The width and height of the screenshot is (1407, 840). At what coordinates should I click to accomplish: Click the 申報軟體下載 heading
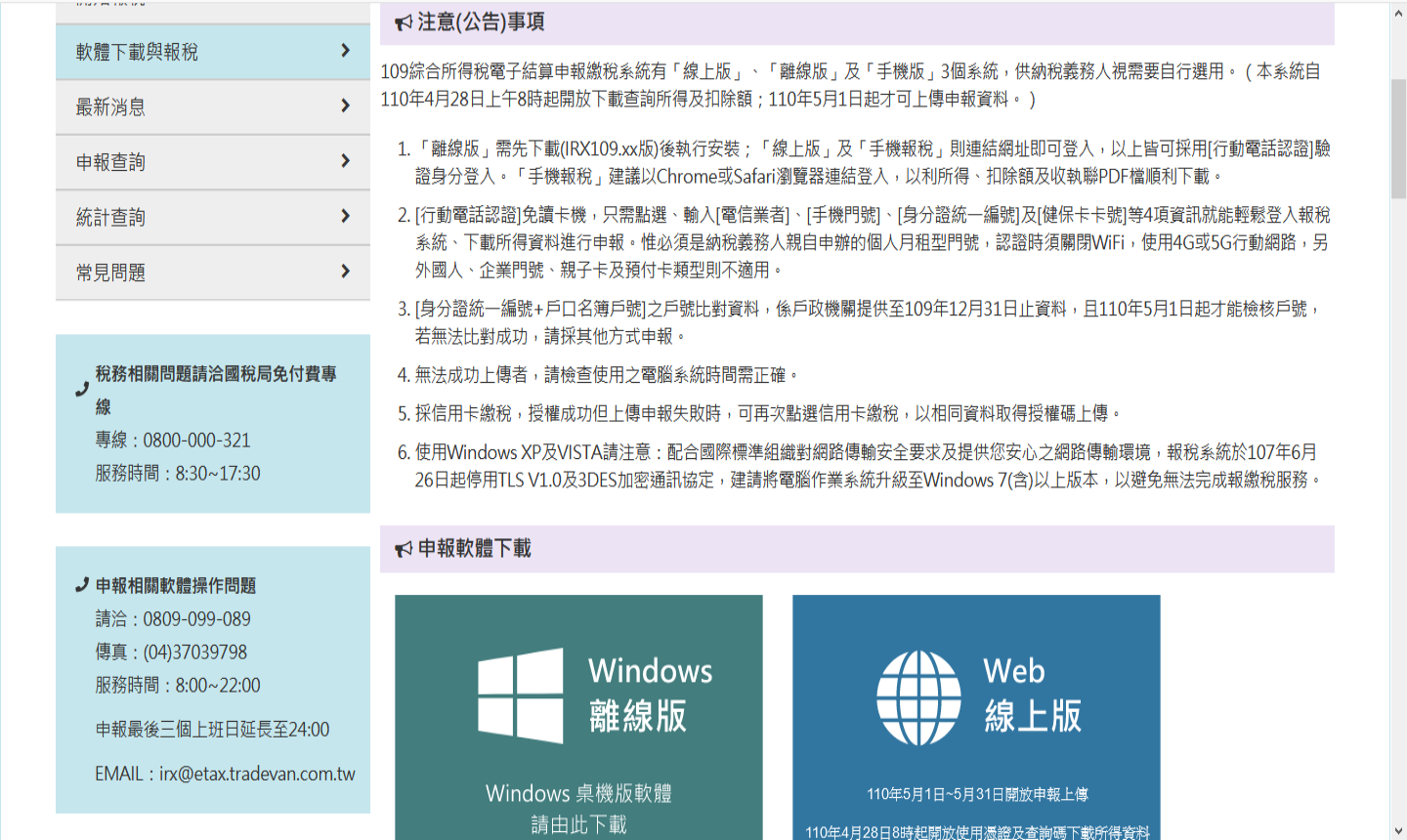point(474,549)
